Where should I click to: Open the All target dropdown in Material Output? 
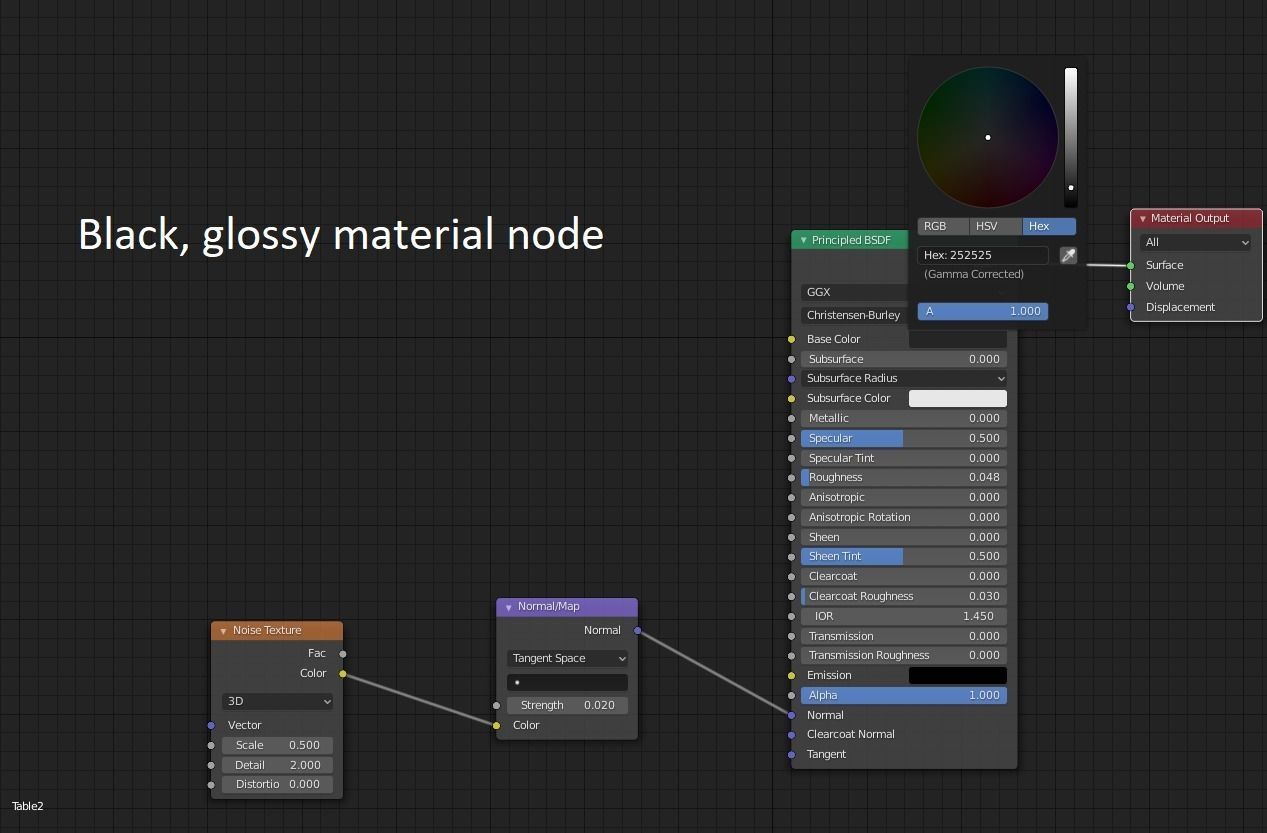[1195, 242]
